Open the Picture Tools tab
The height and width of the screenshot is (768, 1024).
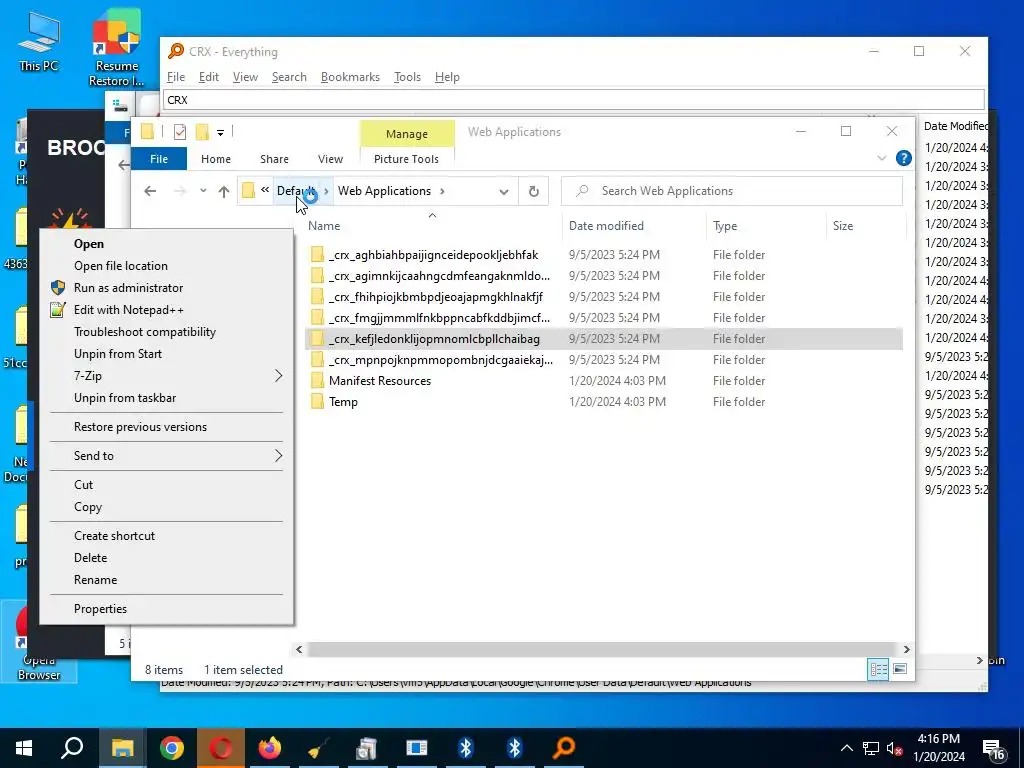point(406,159)
